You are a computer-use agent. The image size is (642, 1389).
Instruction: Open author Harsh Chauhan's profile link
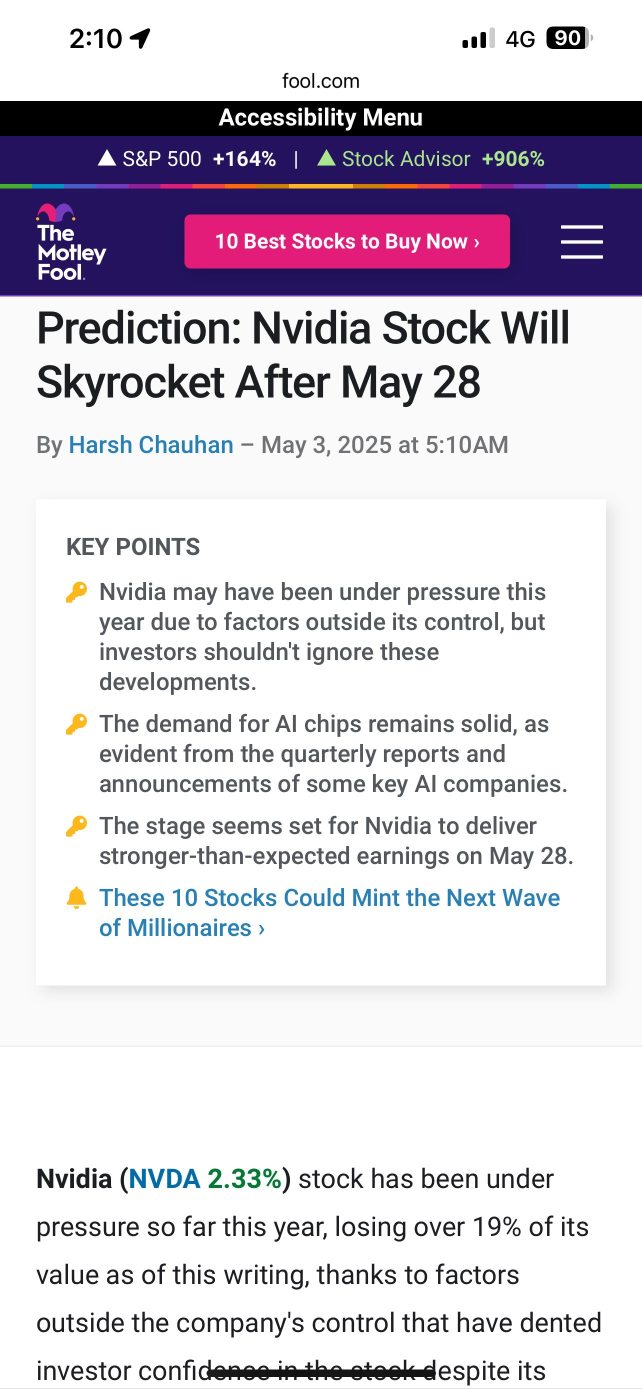pyautogui.click(x=151, y=445)
